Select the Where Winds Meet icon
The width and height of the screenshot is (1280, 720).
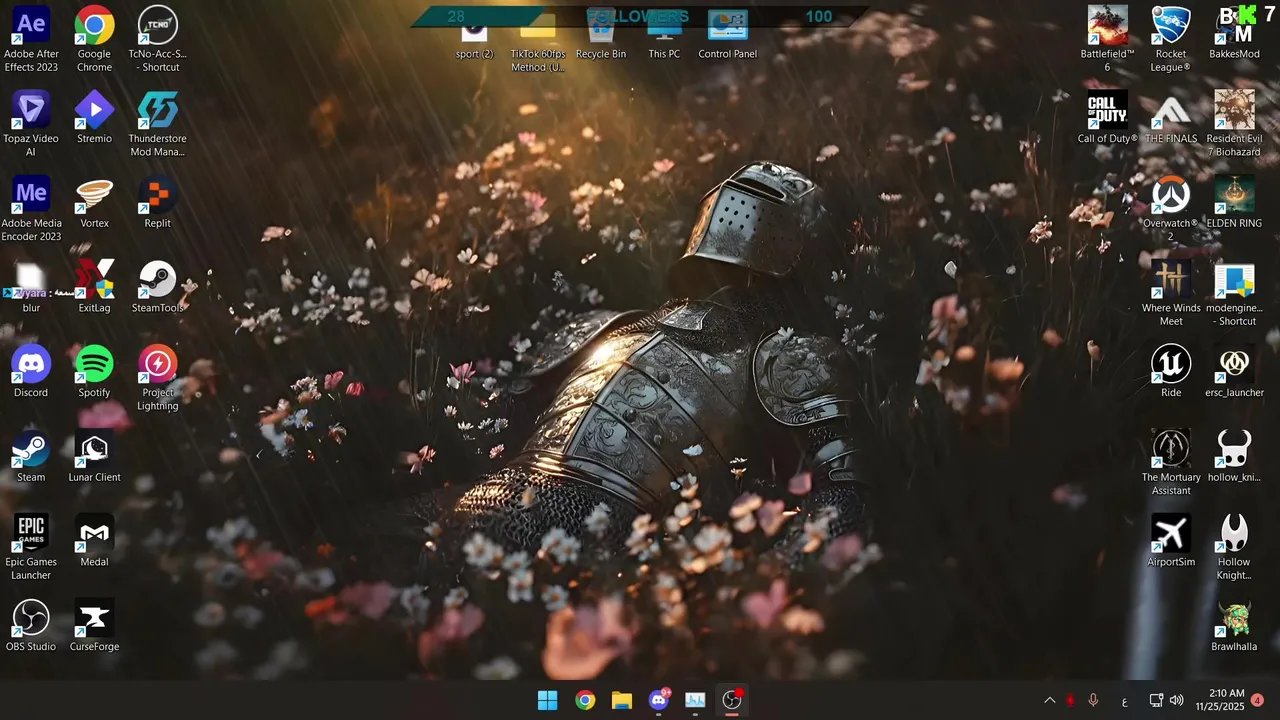1170,294
